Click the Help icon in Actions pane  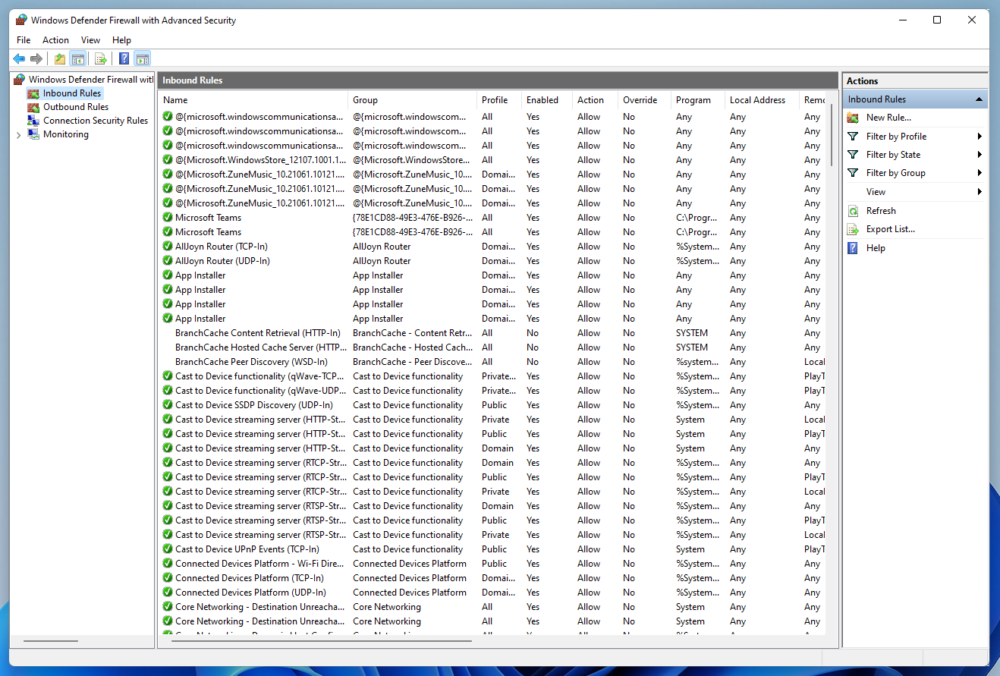point(853,248)
